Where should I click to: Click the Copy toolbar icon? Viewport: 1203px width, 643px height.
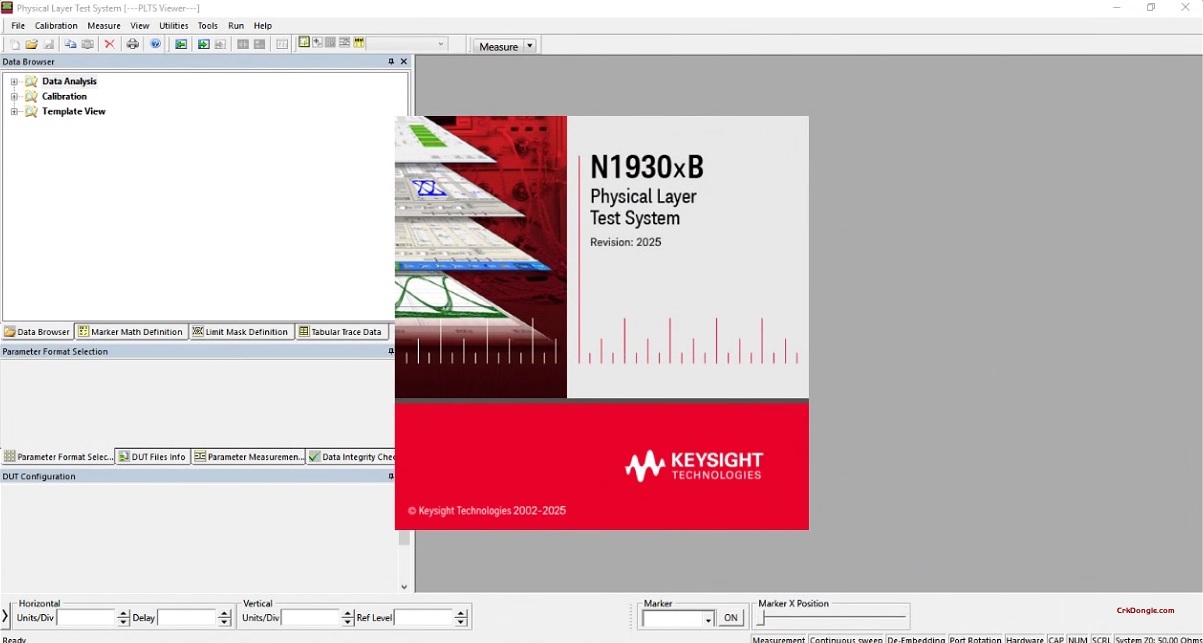pos(70,44)
